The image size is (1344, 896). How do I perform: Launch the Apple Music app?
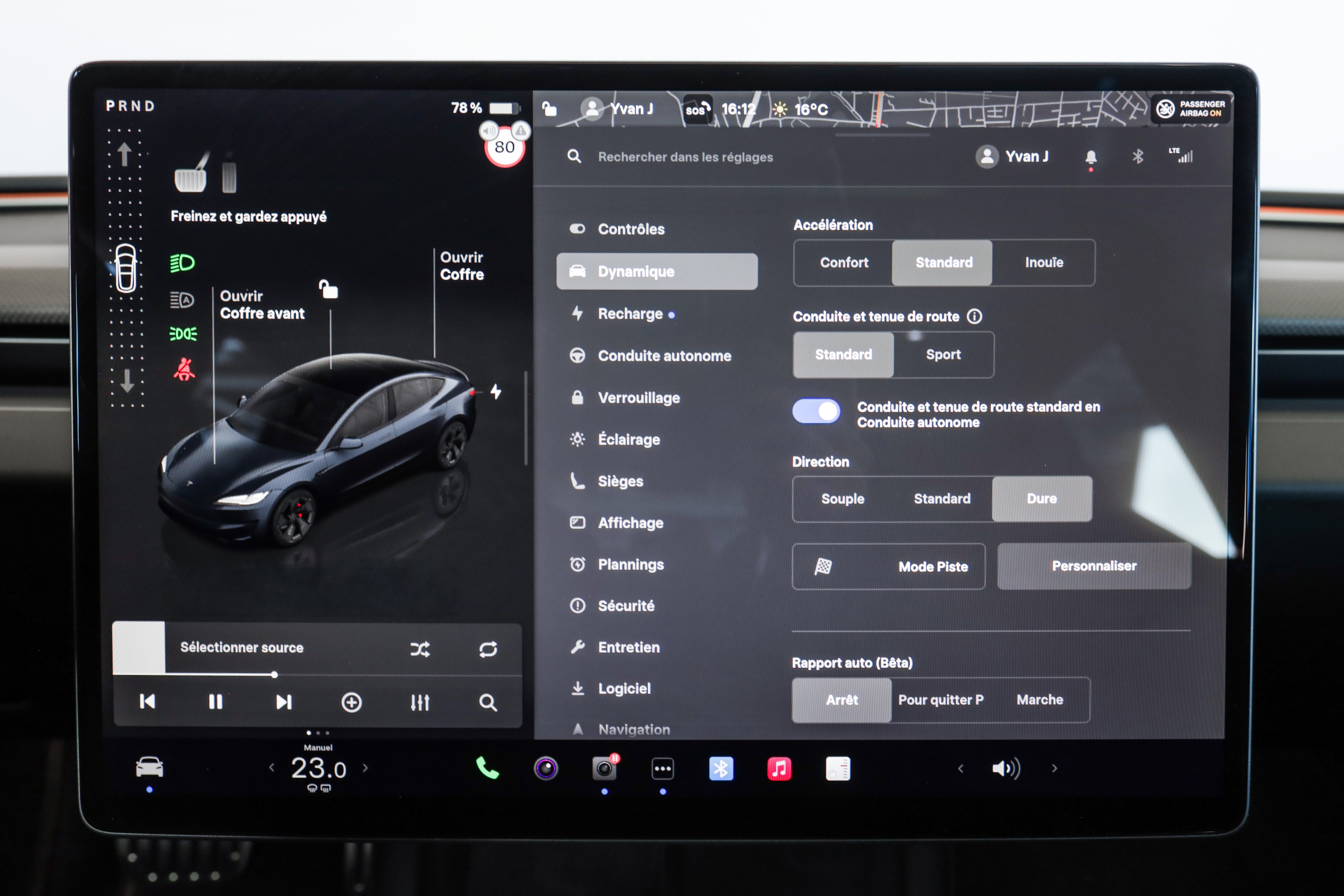click(x=779, y=768)
